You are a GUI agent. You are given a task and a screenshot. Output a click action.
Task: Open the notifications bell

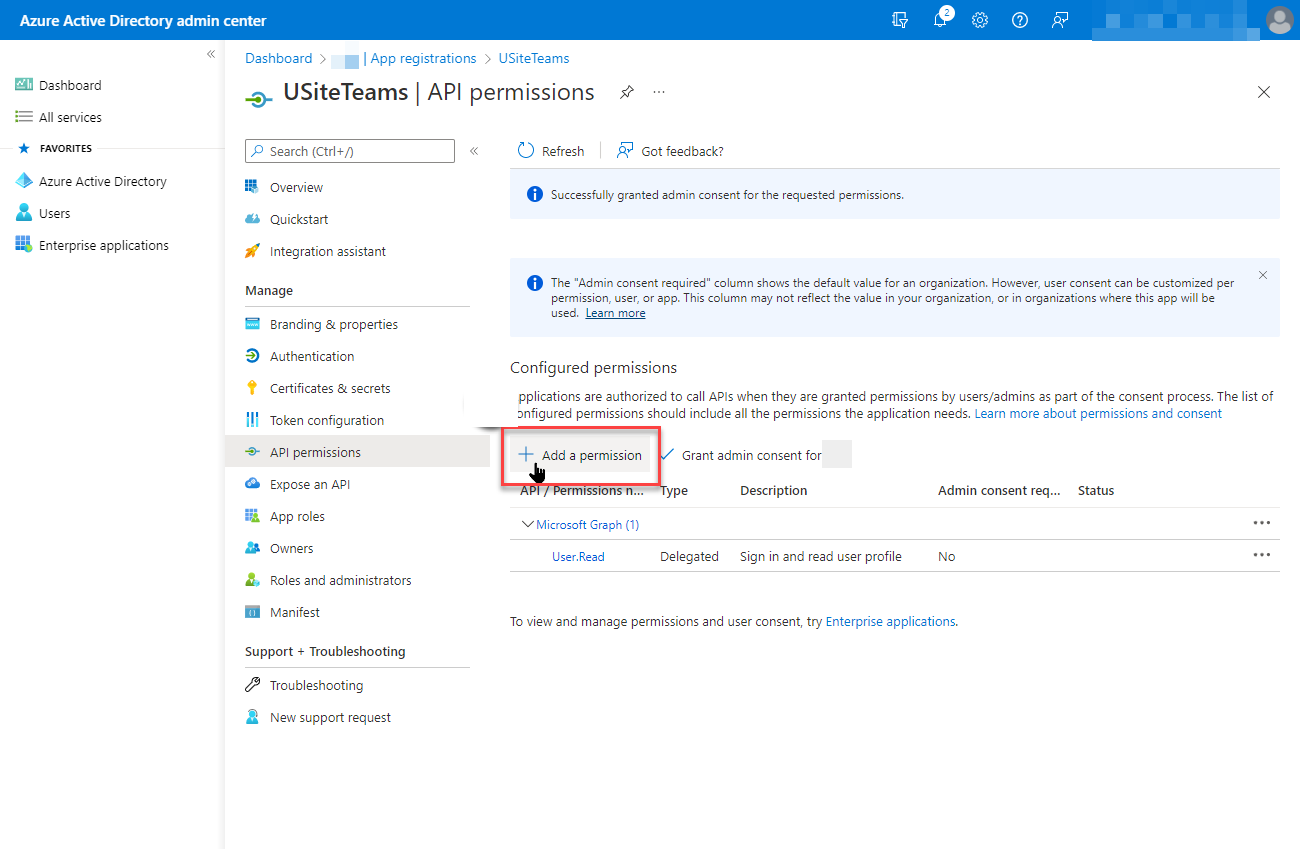(940, 20)
